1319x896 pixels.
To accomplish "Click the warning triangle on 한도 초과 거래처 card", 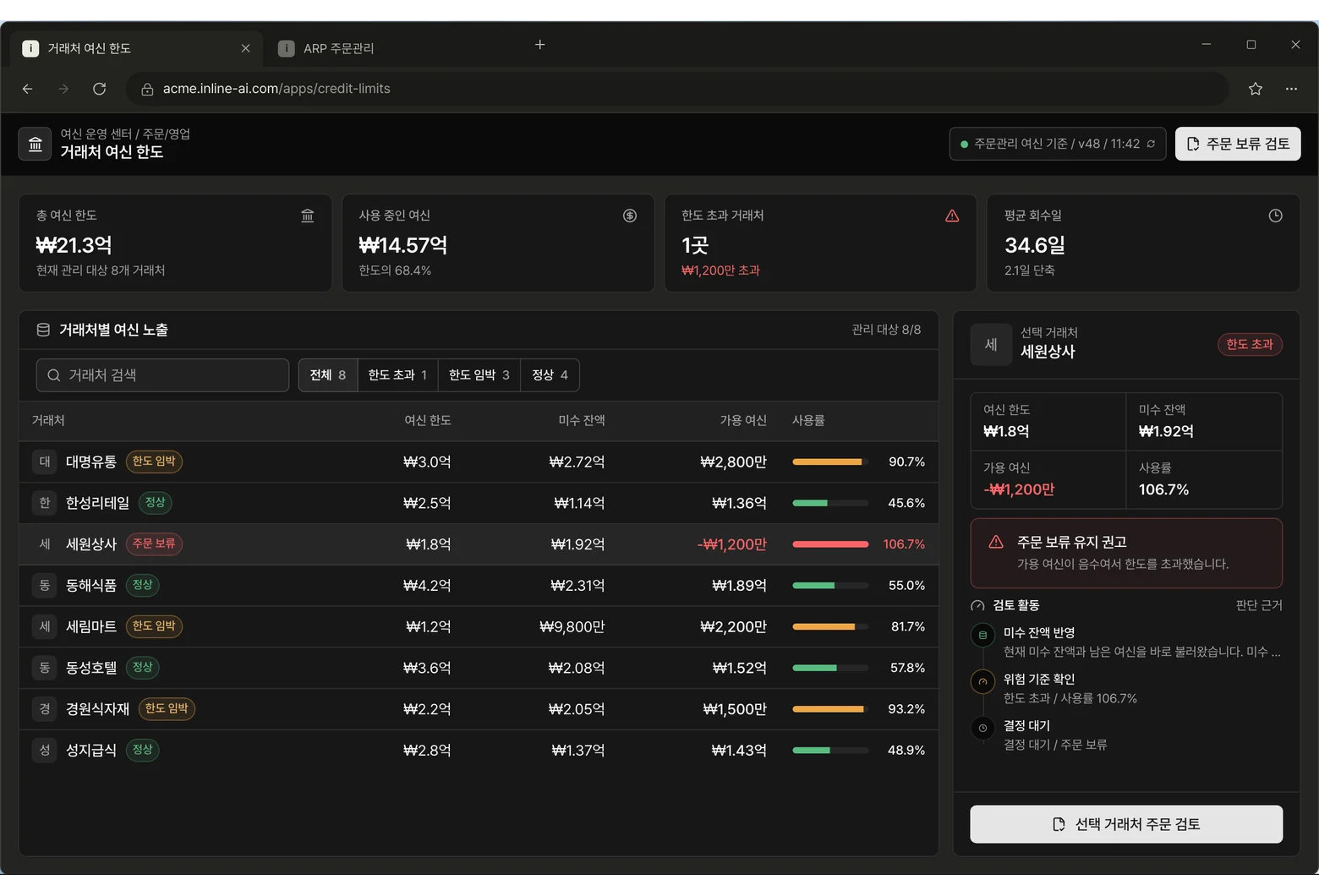I will pyautogui.click(x=952, y=216).
